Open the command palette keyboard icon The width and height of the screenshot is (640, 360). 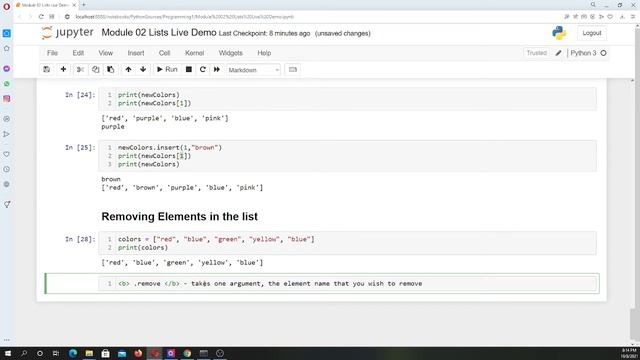click(293, 69)
